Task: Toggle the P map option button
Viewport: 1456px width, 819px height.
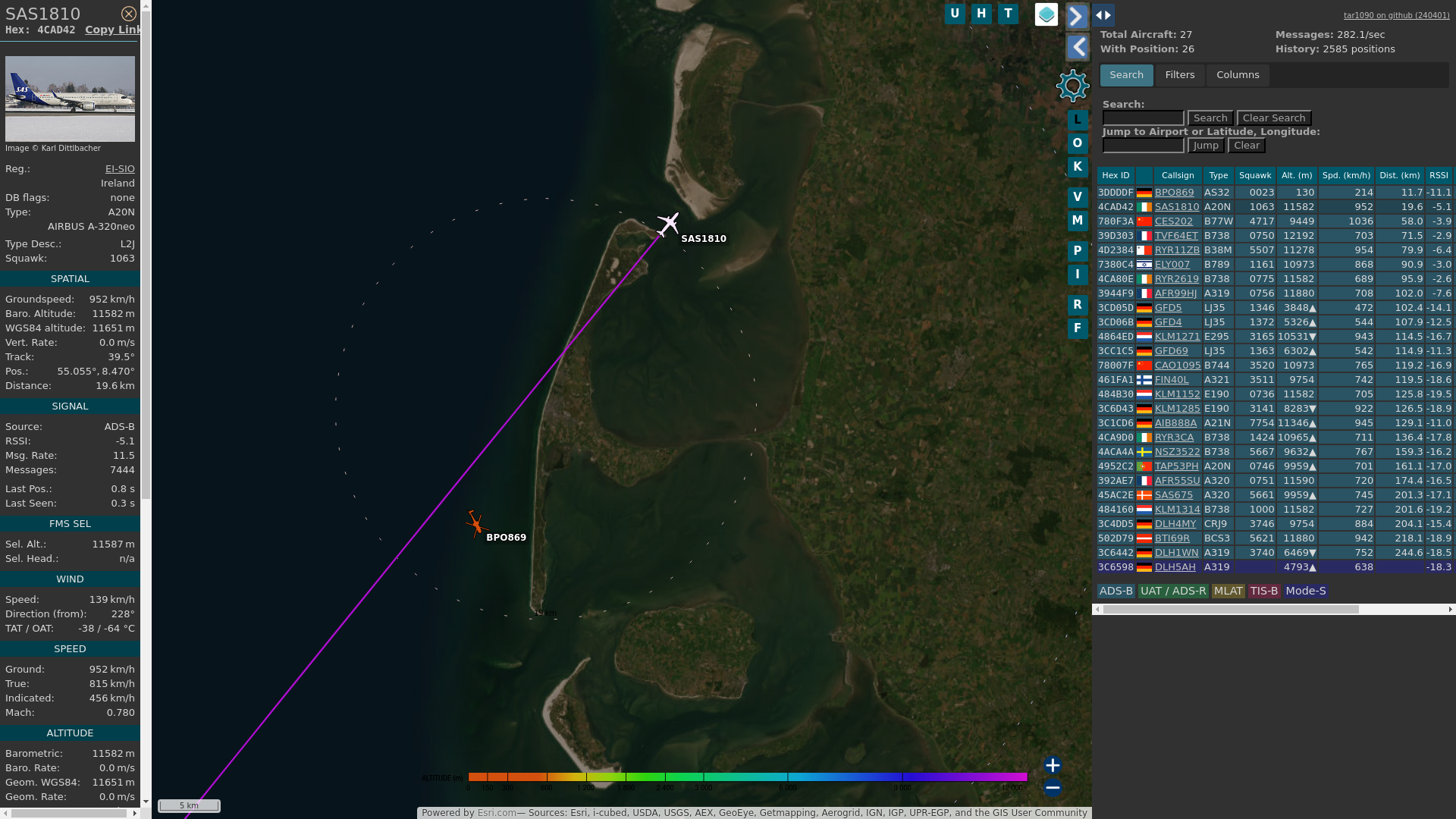Action: click(x=1078, y=251)
